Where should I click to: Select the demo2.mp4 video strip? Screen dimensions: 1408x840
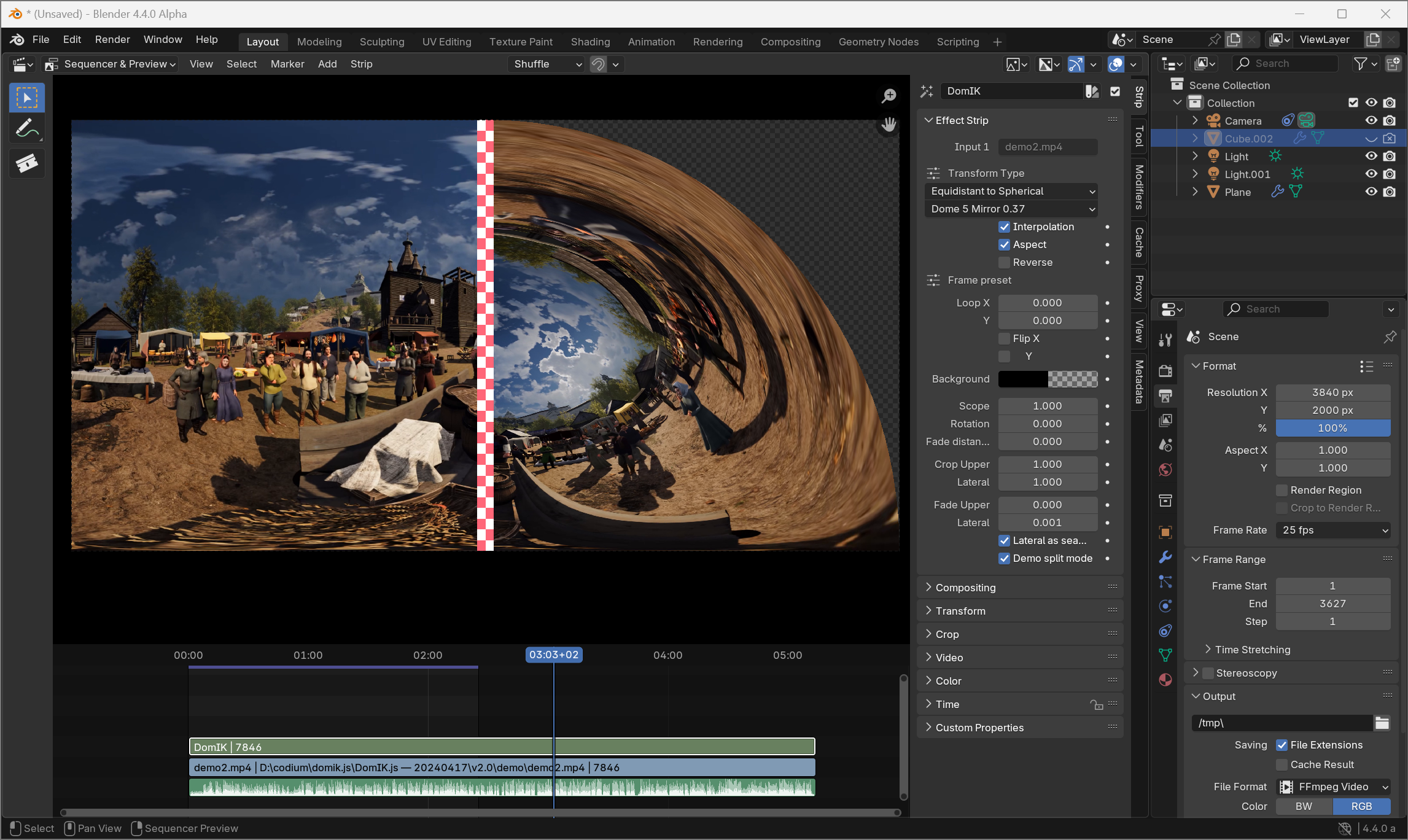[x=368, y=768]
